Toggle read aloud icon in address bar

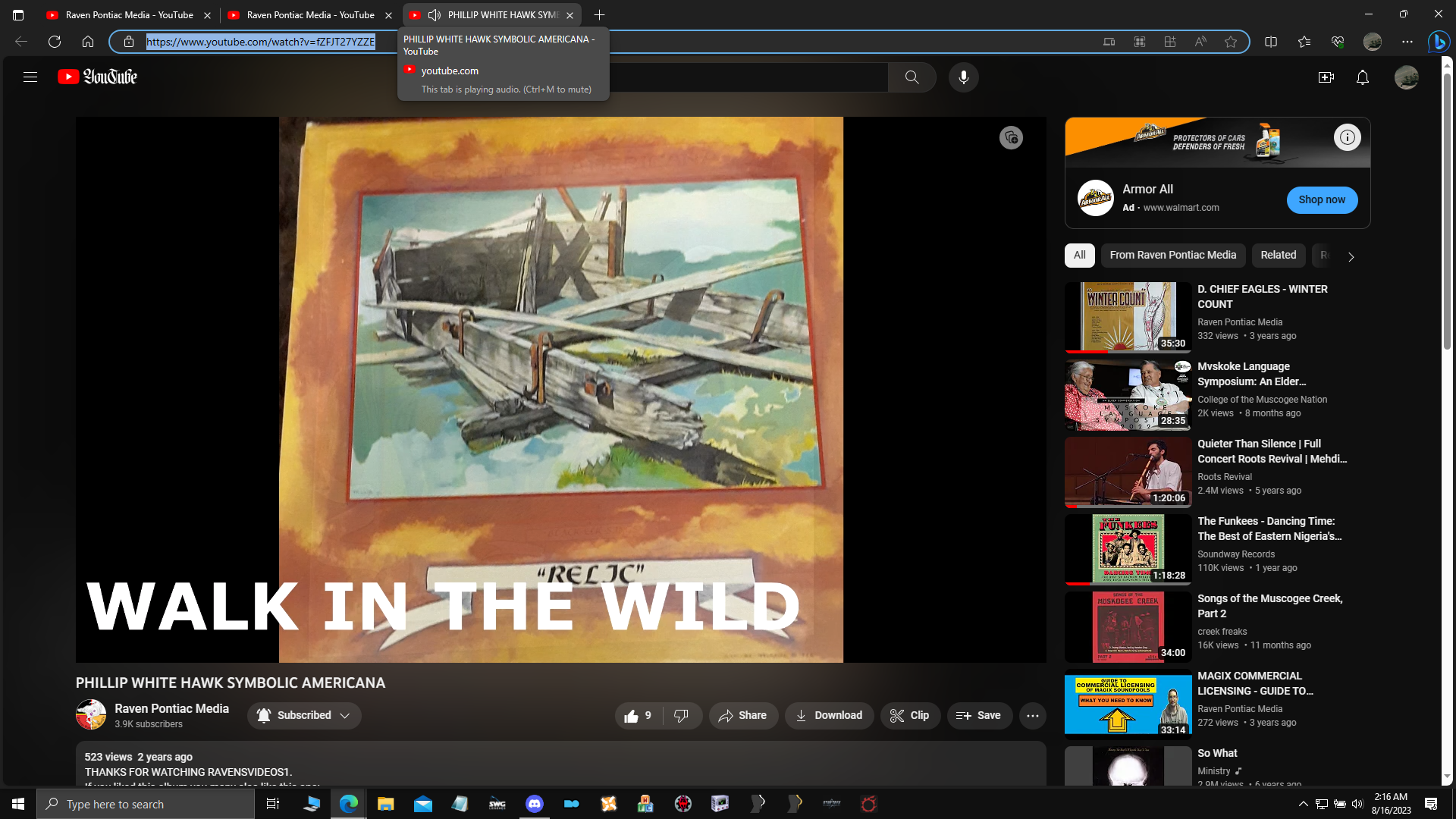pyautogui.click(x=1200, y=42)
